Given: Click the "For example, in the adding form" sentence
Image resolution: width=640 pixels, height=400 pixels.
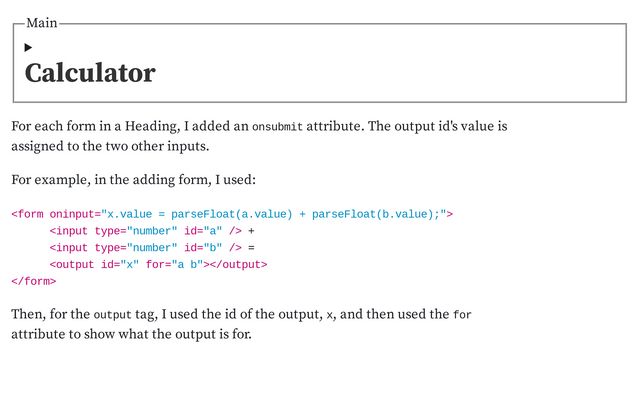Looking at the screenshot, I should (134, 180).
